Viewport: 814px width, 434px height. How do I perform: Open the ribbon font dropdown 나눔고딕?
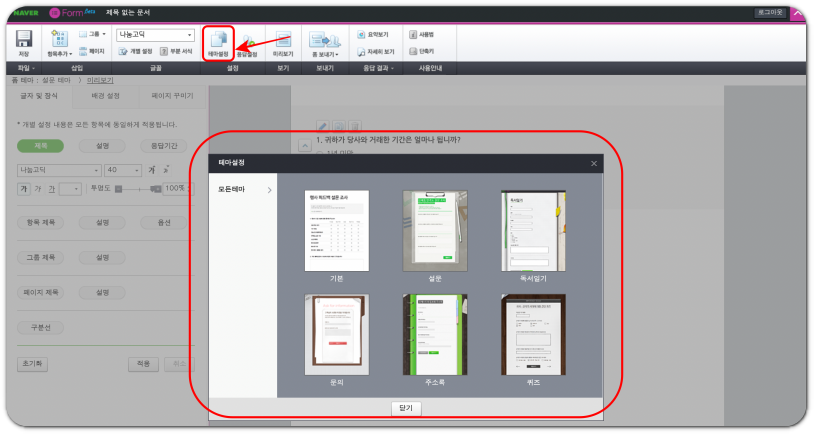(155, 35)
